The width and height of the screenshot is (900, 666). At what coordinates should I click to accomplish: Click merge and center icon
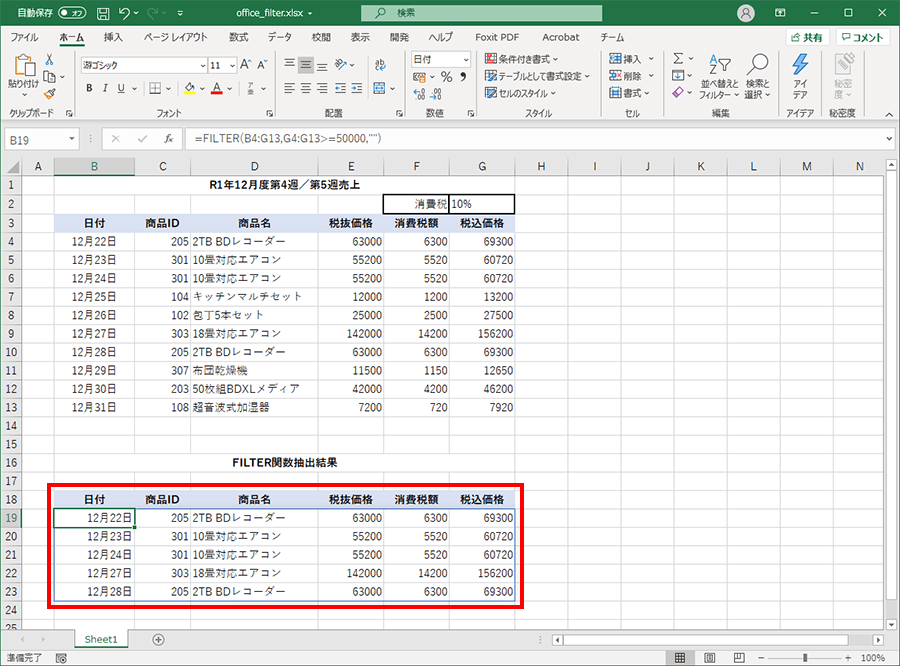(x=379, y=88)
